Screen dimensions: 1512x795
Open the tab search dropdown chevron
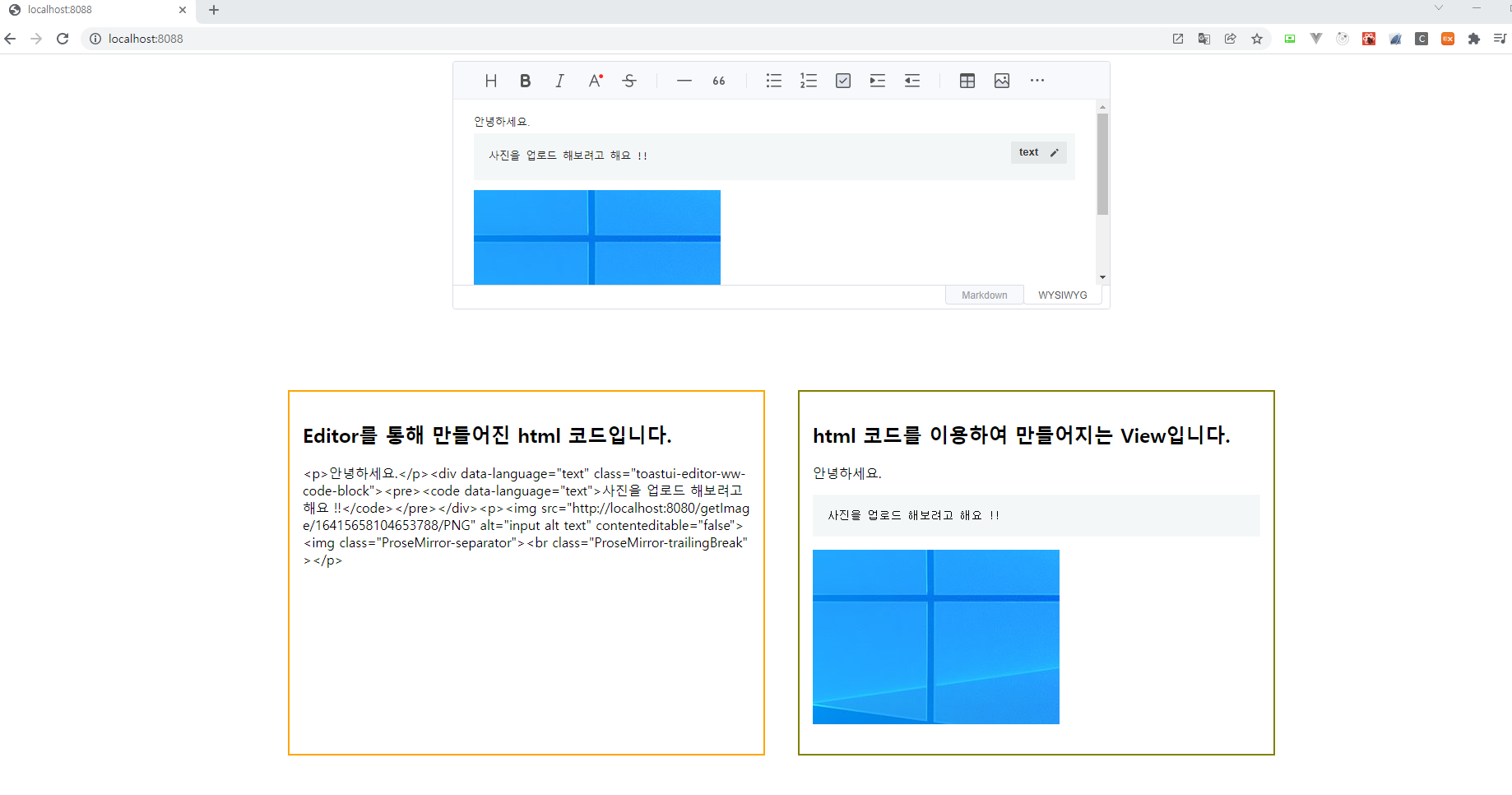click(1439, 7)
